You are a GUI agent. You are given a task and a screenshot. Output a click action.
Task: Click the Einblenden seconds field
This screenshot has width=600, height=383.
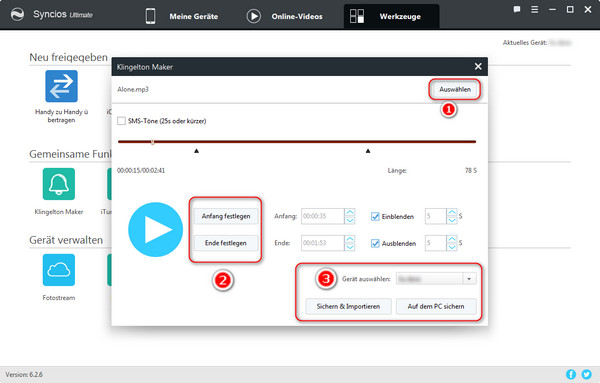[x=435, y=216]
